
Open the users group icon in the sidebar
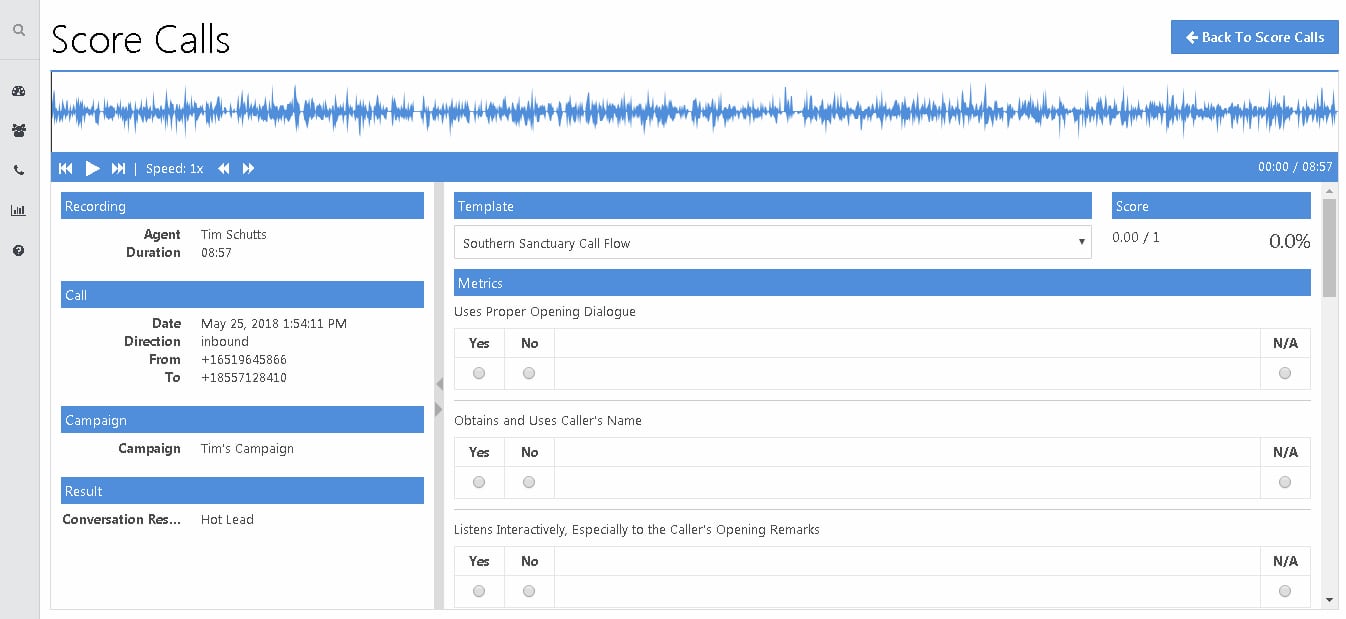18,130
